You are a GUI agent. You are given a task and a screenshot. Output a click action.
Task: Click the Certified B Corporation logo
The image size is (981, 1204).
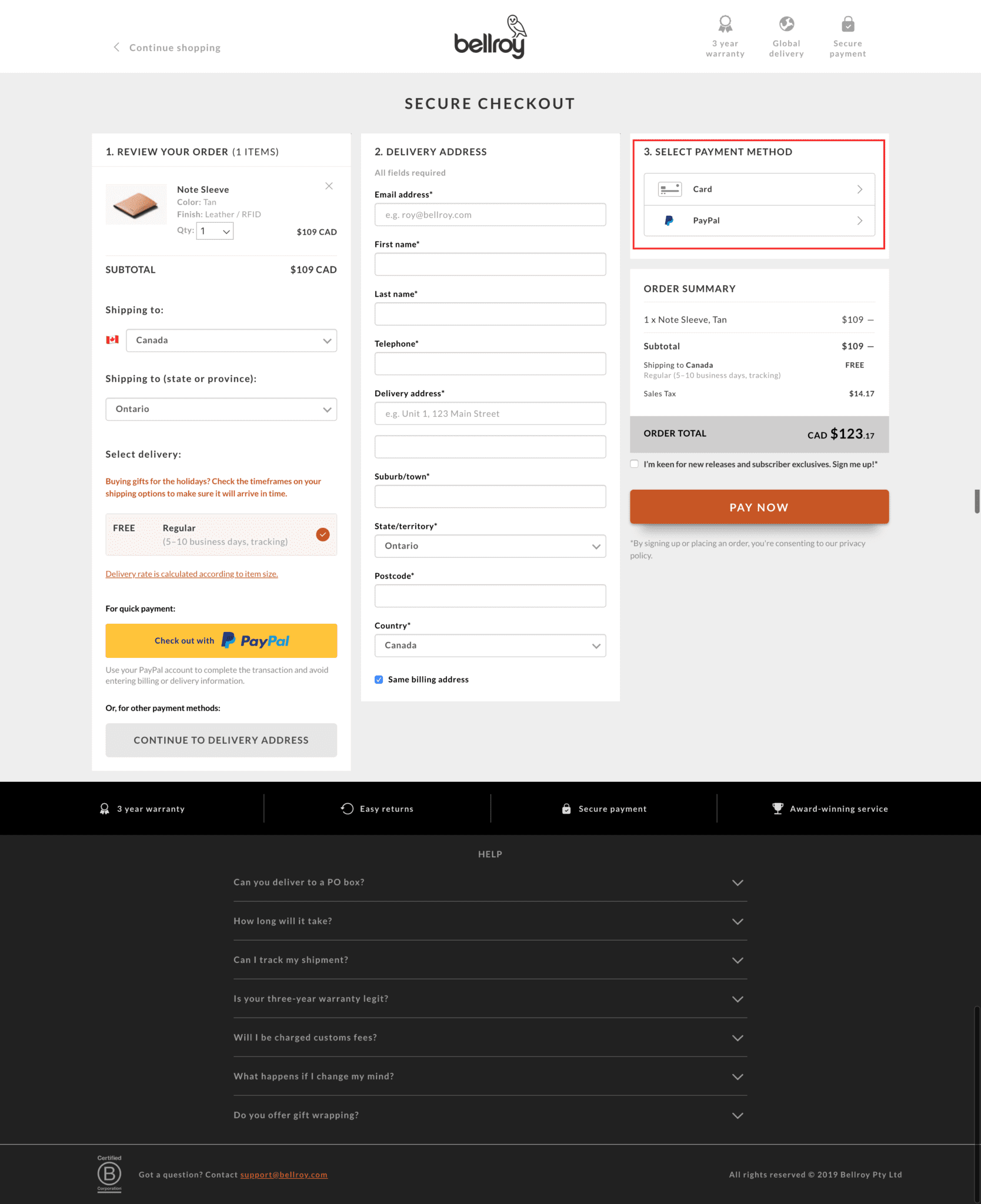[109, 1174]
